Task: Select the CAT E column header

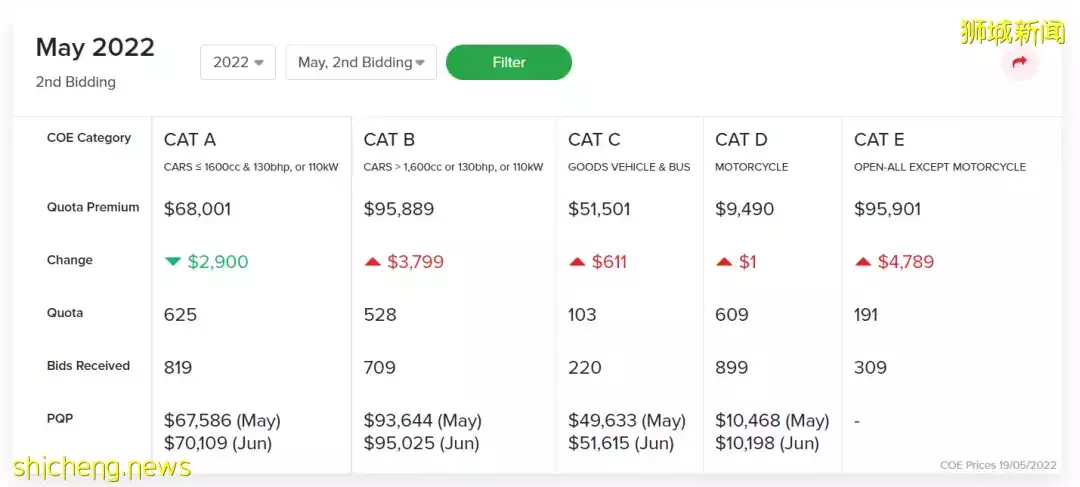Action: click(879, 140)
